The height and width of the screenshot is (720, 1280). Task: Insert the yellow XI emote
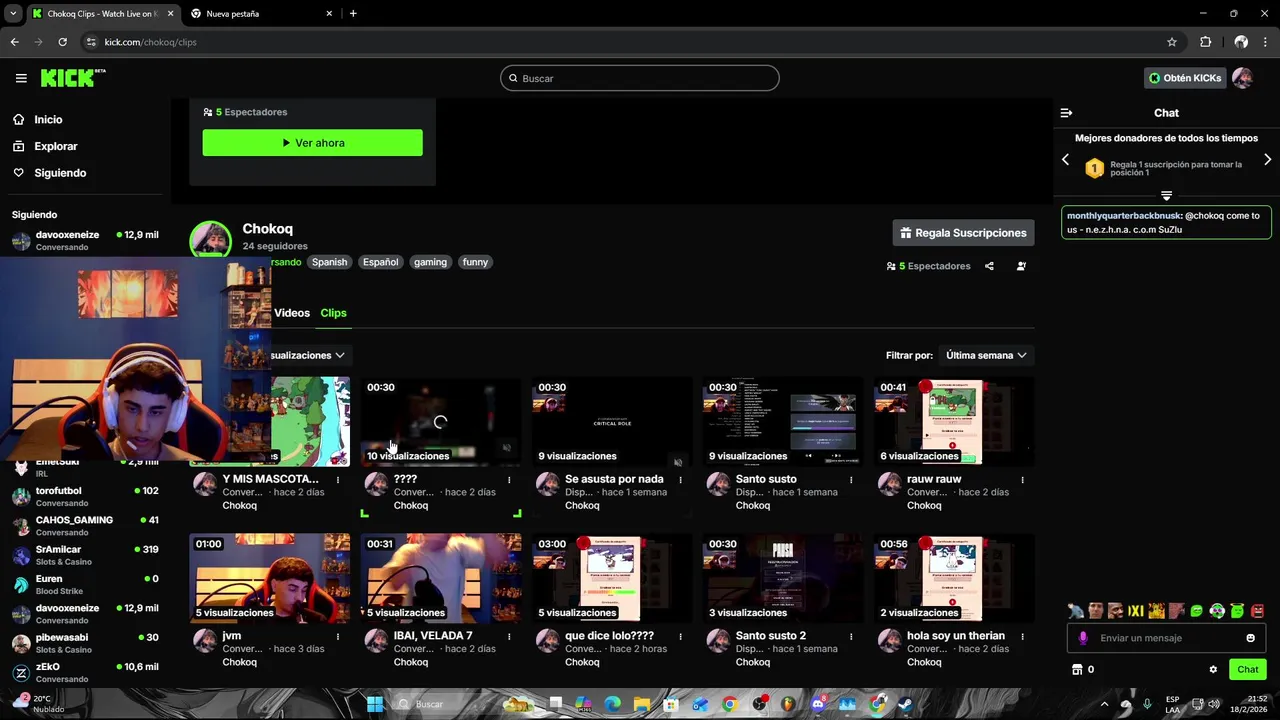1136,611
